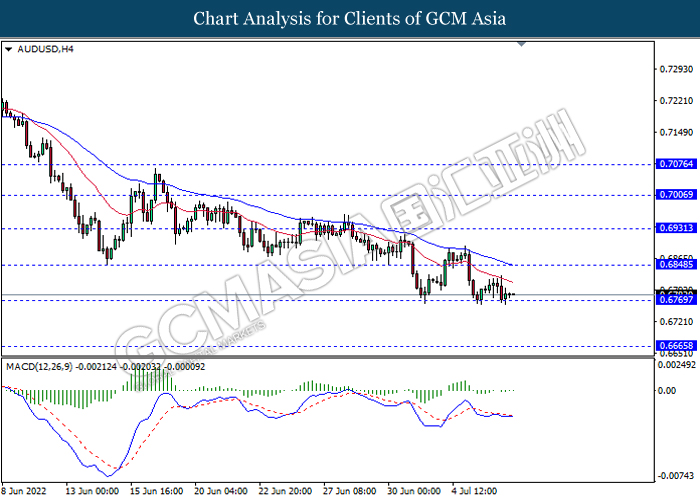Click the Chart Analysis for Clients header title
Viewport: 700px width, 500px height.
coord(350,19)
